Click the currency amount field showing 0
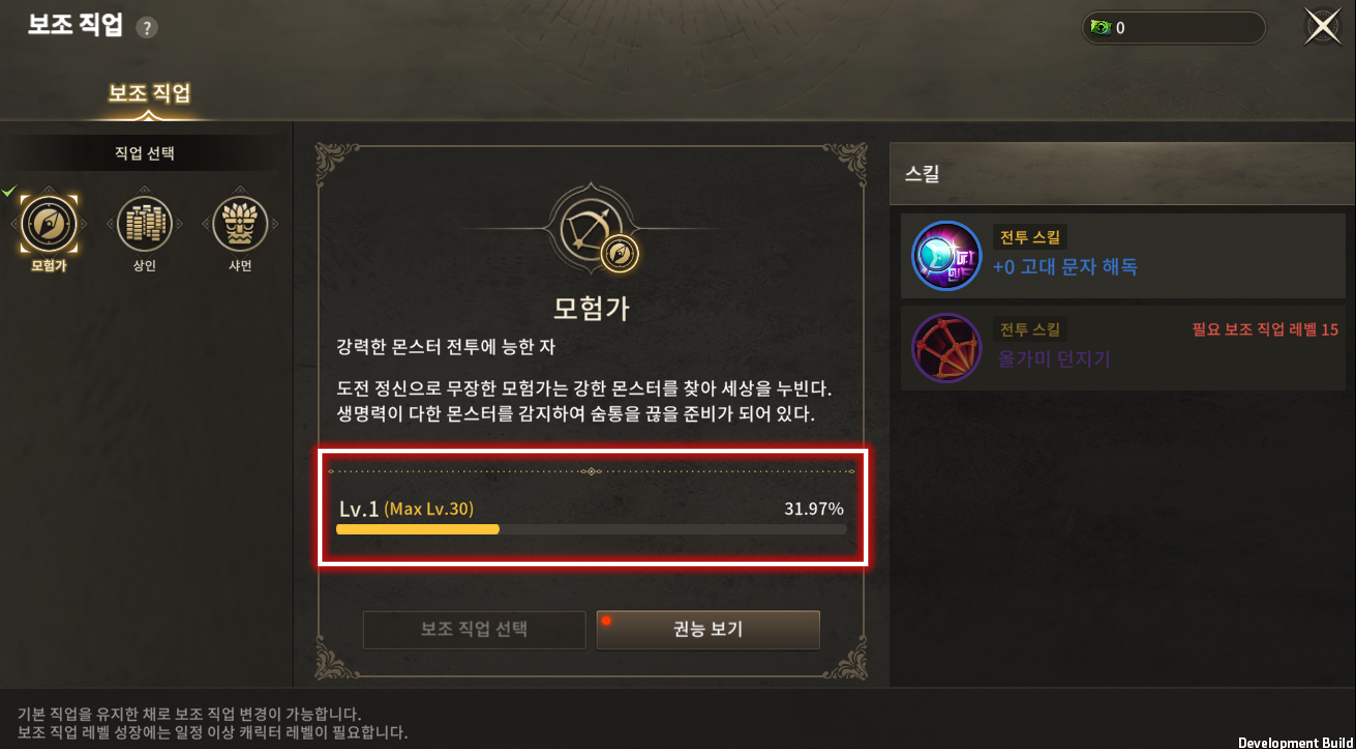The height and width of the screenshot is (749, 1356). (1174, 28)
